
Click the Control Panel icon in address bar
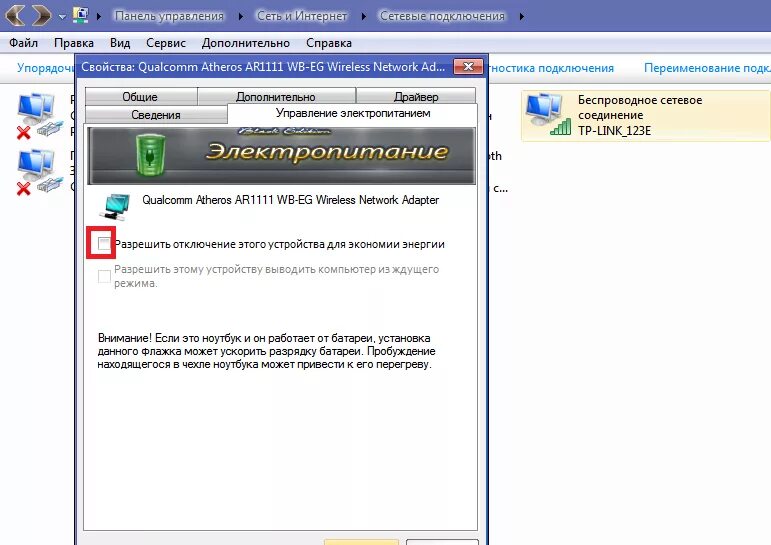80,15
